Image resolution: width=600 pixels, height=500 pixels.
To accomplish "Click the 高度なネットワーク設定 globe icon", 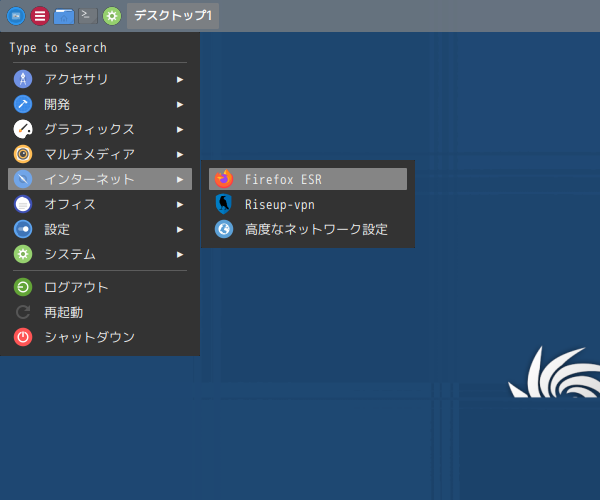I will [x=224, y=229].
